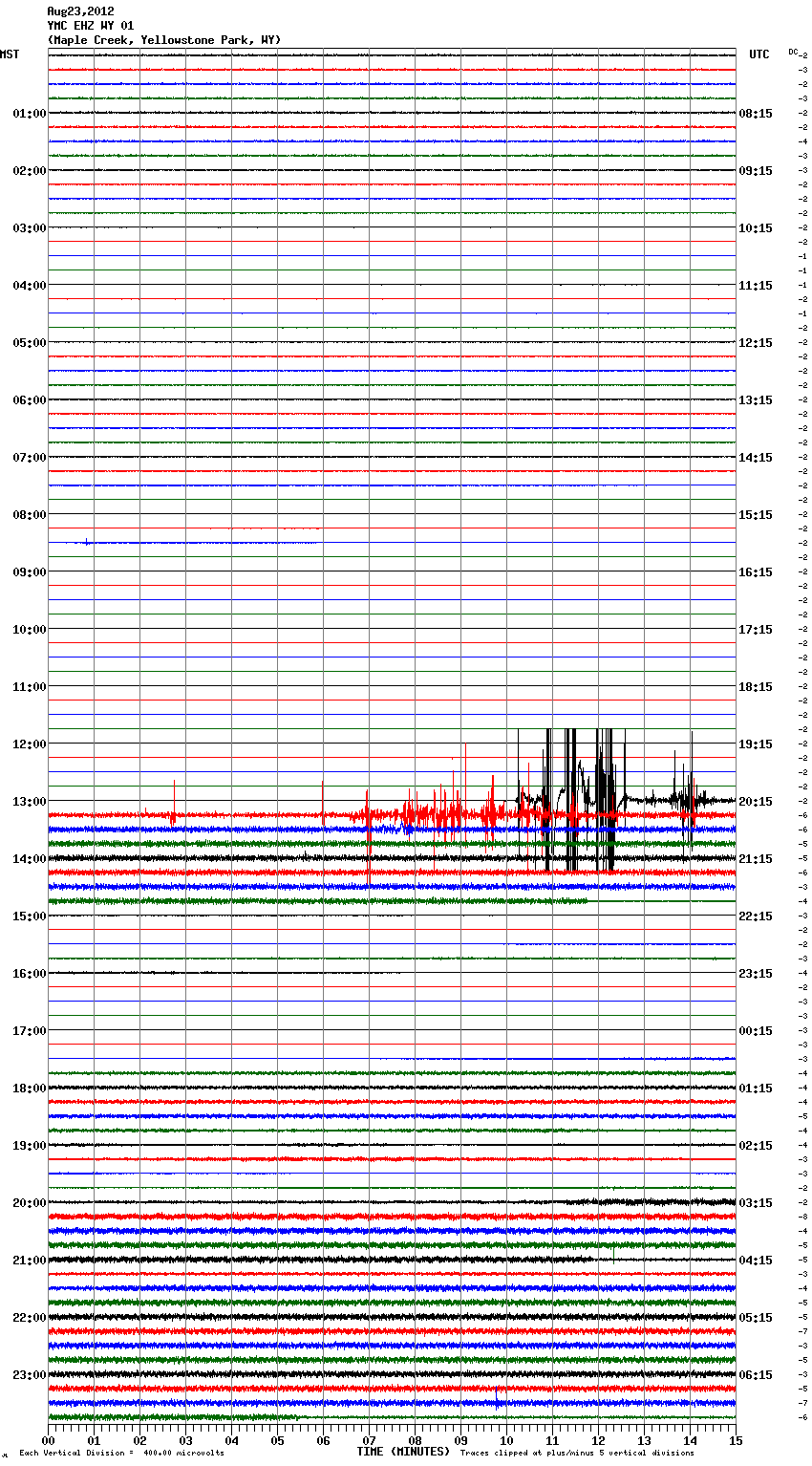Click the UTC time label "14:15"
Screen dimensions: 812x1466
point(756,458)
